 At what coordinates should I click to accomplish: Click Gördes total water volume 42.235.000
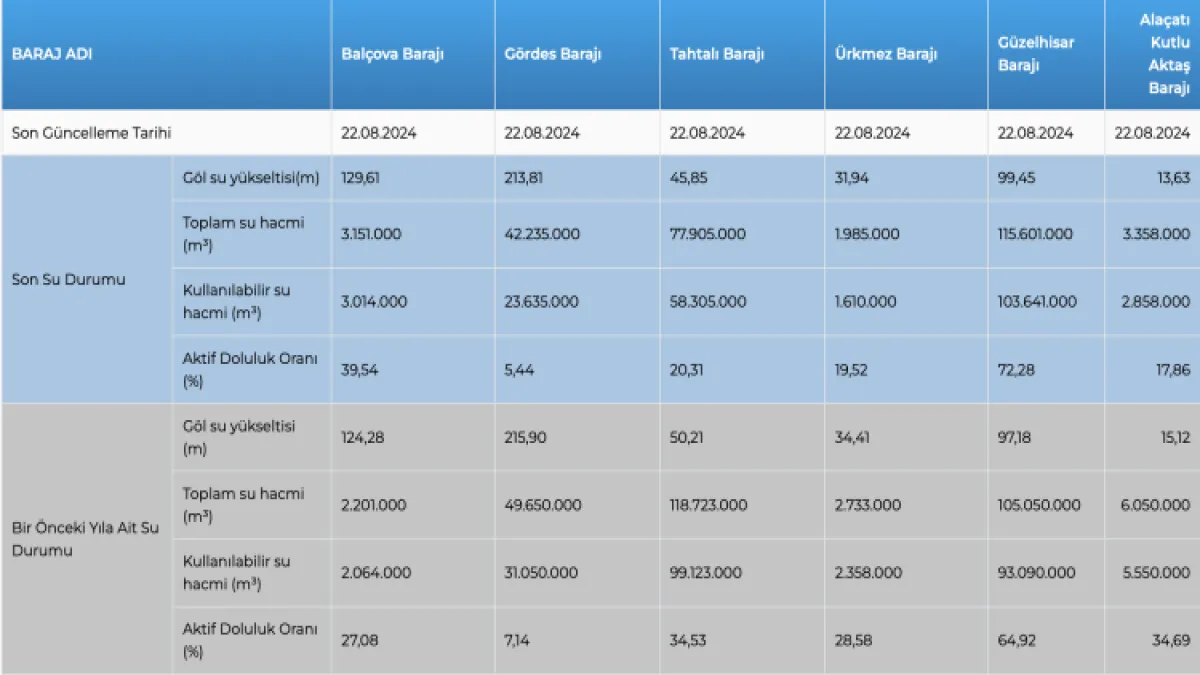tap(542, 234)
